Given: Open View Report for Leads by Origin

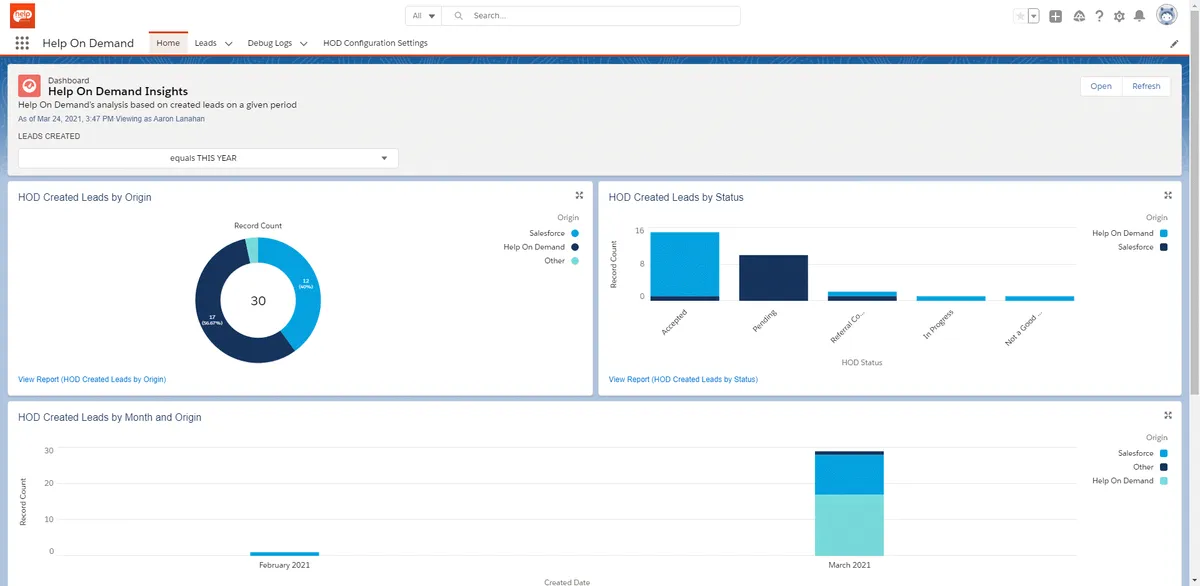Looking at the screenshot, I should 92,380.
